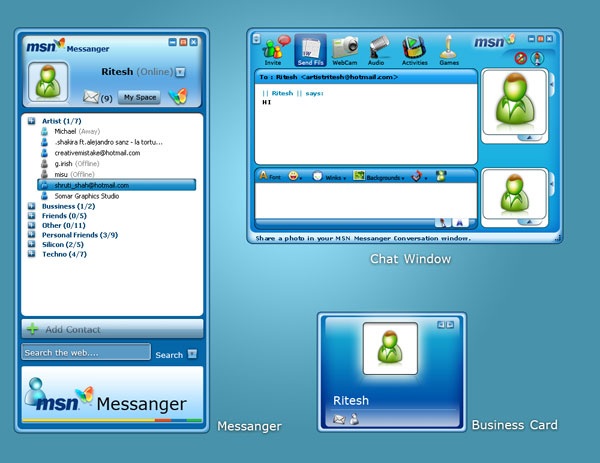The image size is (600, 463).
Task: Collapse the Artist (1/7) group
Action: [x=31, y=121]
